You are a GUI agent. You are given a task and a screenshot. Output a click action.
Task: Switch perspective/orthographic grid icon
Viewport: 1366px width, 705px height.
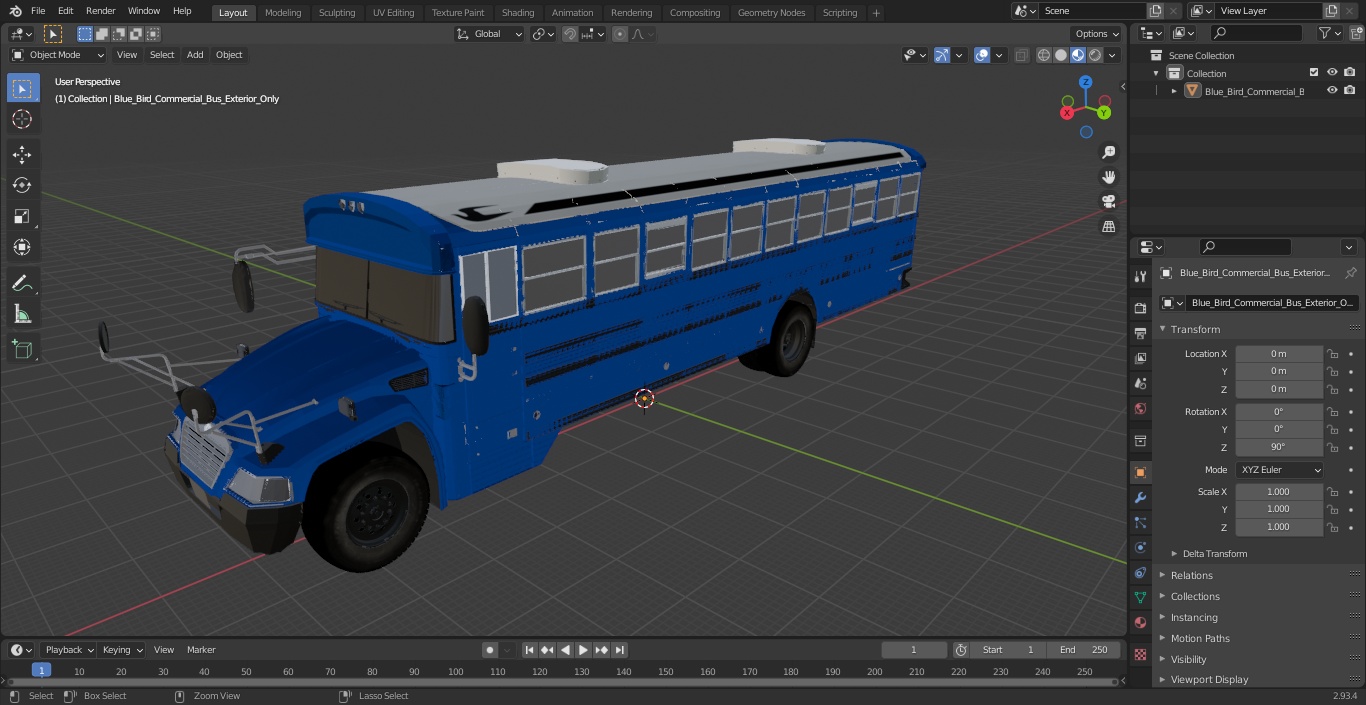[1109, 226]
